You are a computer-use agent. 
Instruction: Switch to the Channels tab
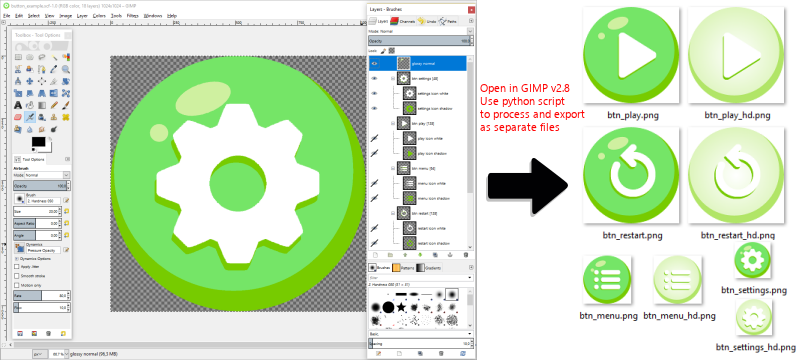pos(407,21)
